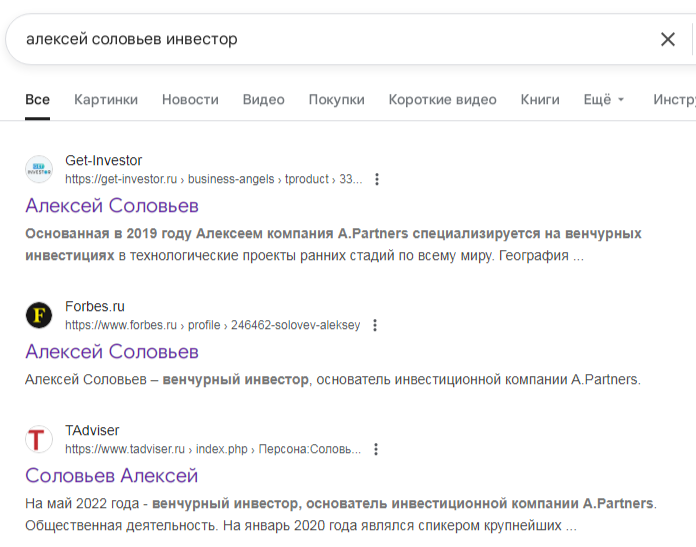Open three-dot menu for Get-Investor result
The height and width of the screenshot is (547, 696).
click(377, 179)
